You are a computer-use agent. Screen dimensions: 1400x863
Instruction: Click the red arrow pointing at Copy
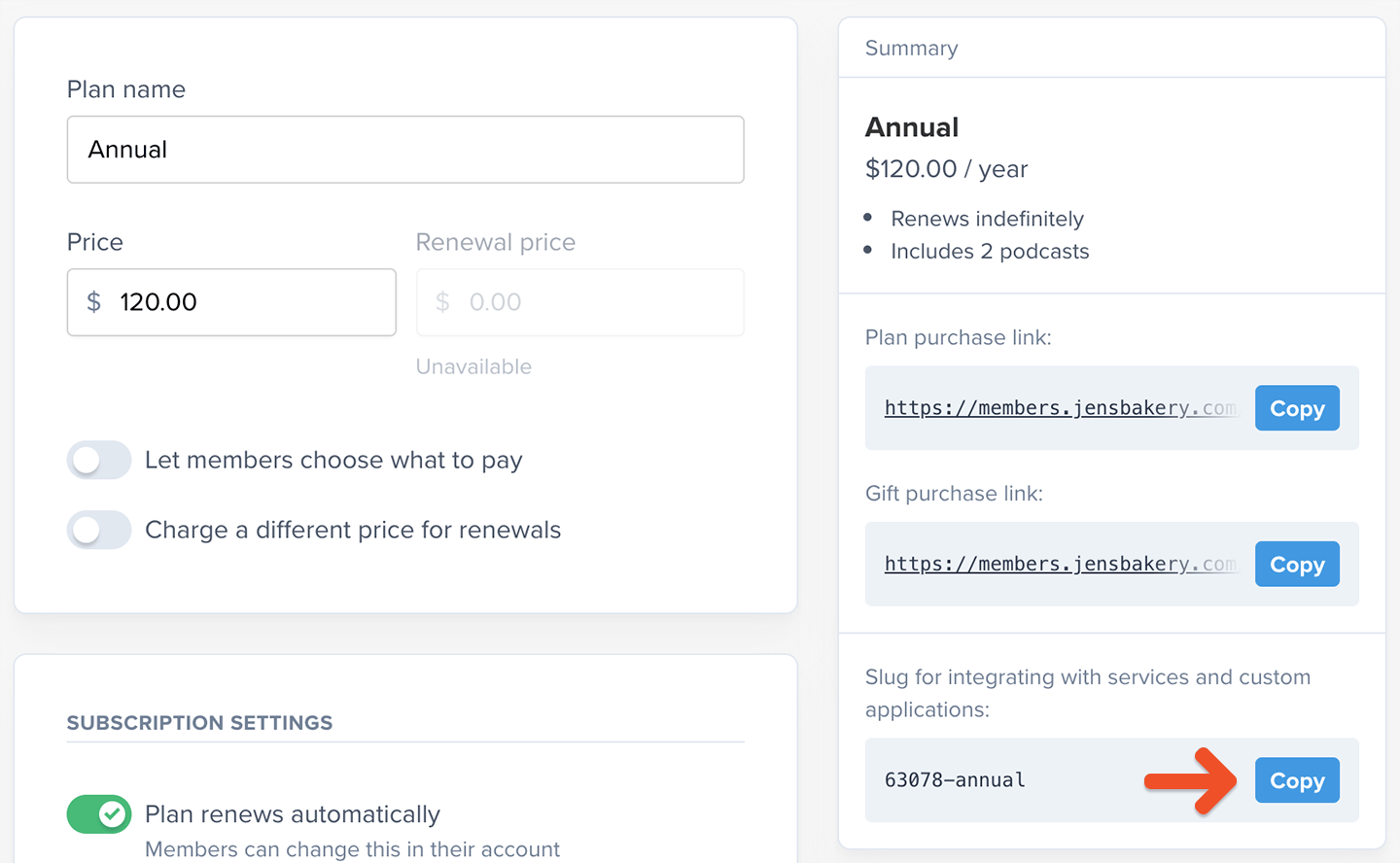coord(1190,780)
